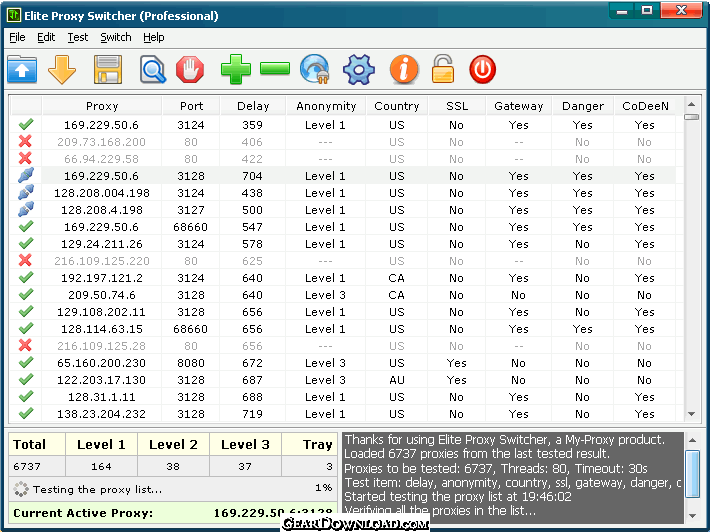Click the log panel scrollbar thumb
Viewport: 710px width, 532px height.
(692, 474)
